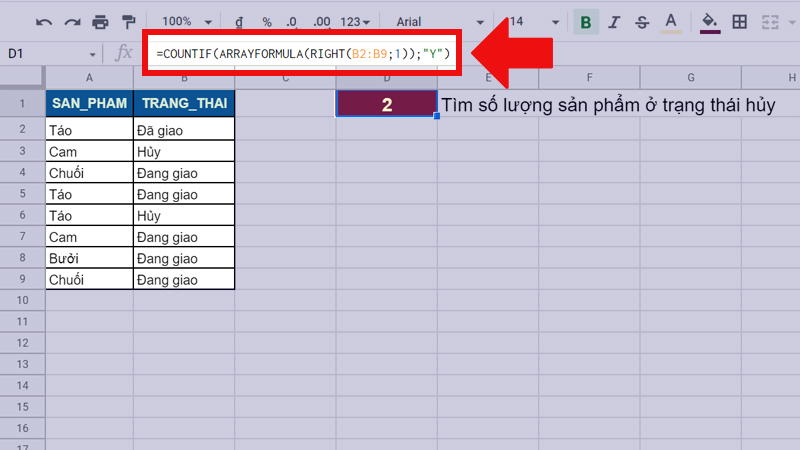Screen dimensions: 800x450
Task: Select the TRANG_THAI header cell
Action: pos(184,104)
